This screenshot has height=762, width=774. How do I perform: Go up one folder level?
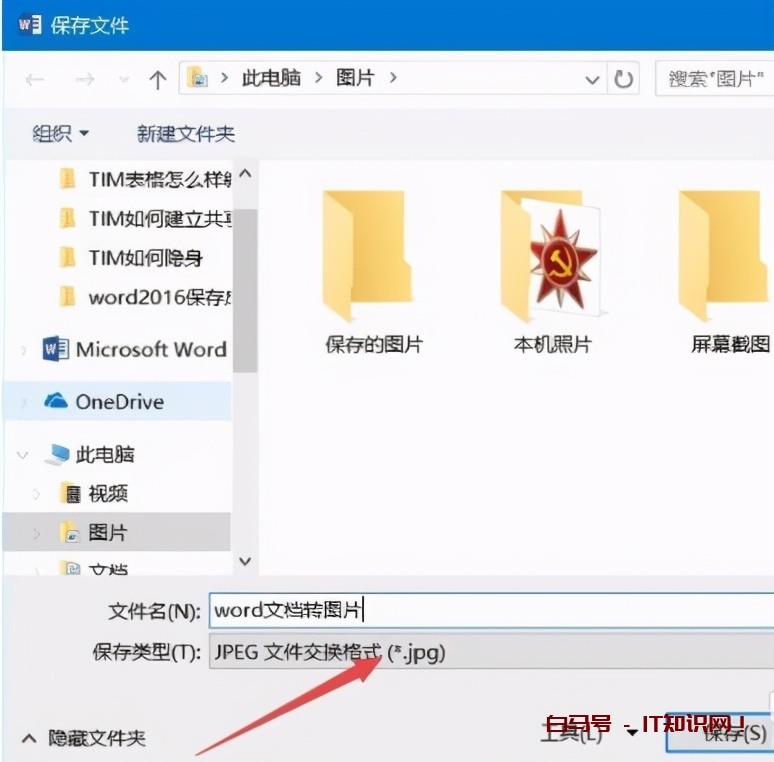tap(157, 80)
